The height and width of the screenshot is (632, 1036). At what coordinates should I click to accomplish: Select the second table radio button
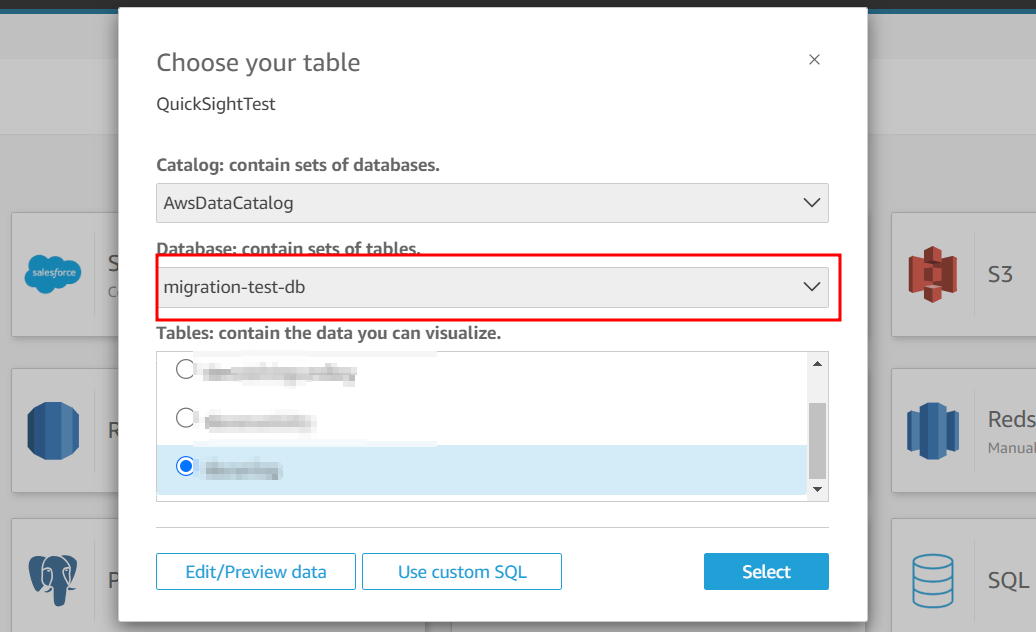(186, 418)
